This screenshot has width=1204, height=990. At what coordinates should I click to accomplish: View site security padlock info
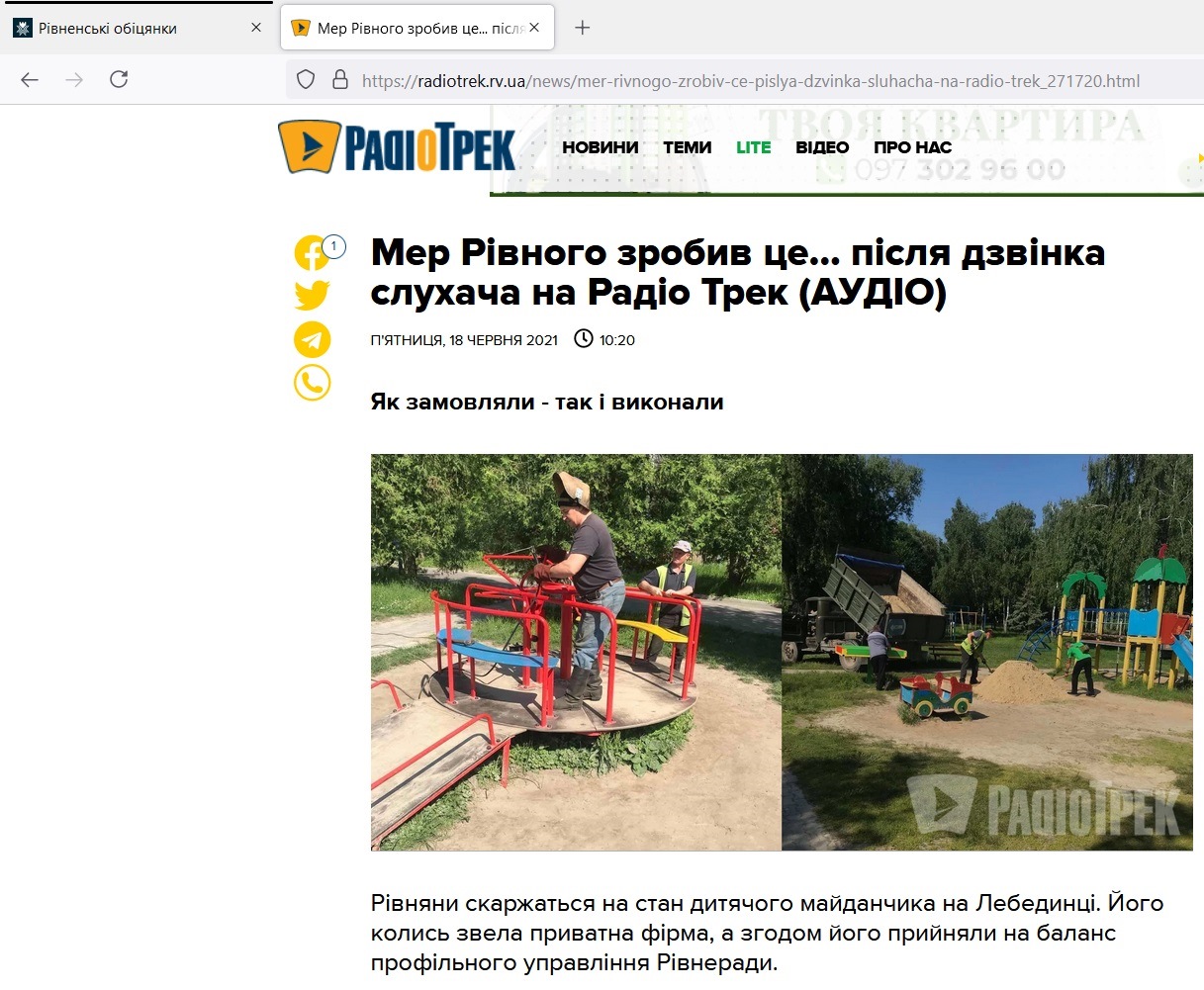pyautogui.click(x=339, y=80)
